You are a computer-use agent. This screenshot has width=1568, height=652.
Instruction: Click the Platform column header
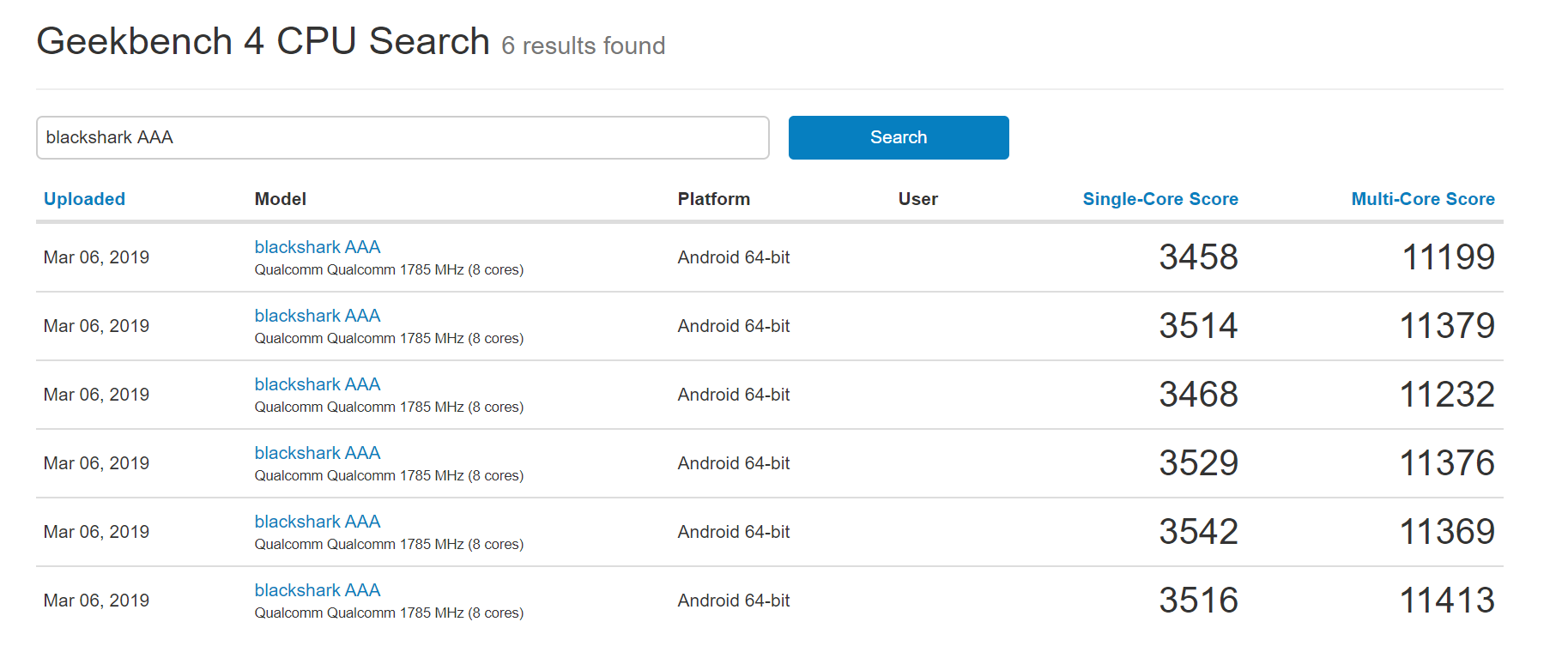(714, 199)
